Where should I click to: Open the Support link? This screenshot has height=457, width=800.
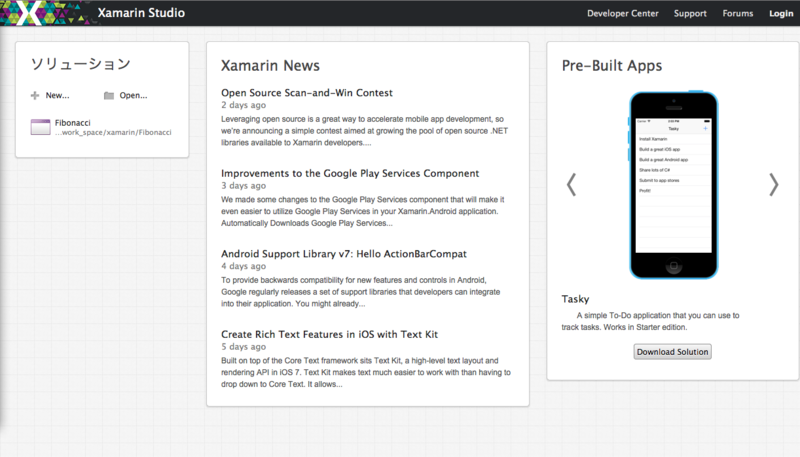(x=690, y=13)
